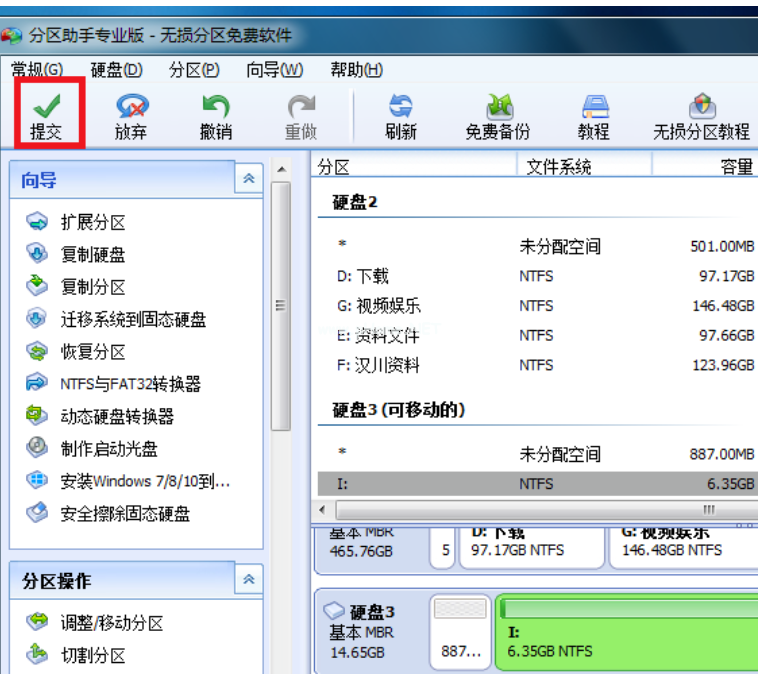
Task: Open 无损分区教程 toolbar item
Action: [x=701, y=106]
